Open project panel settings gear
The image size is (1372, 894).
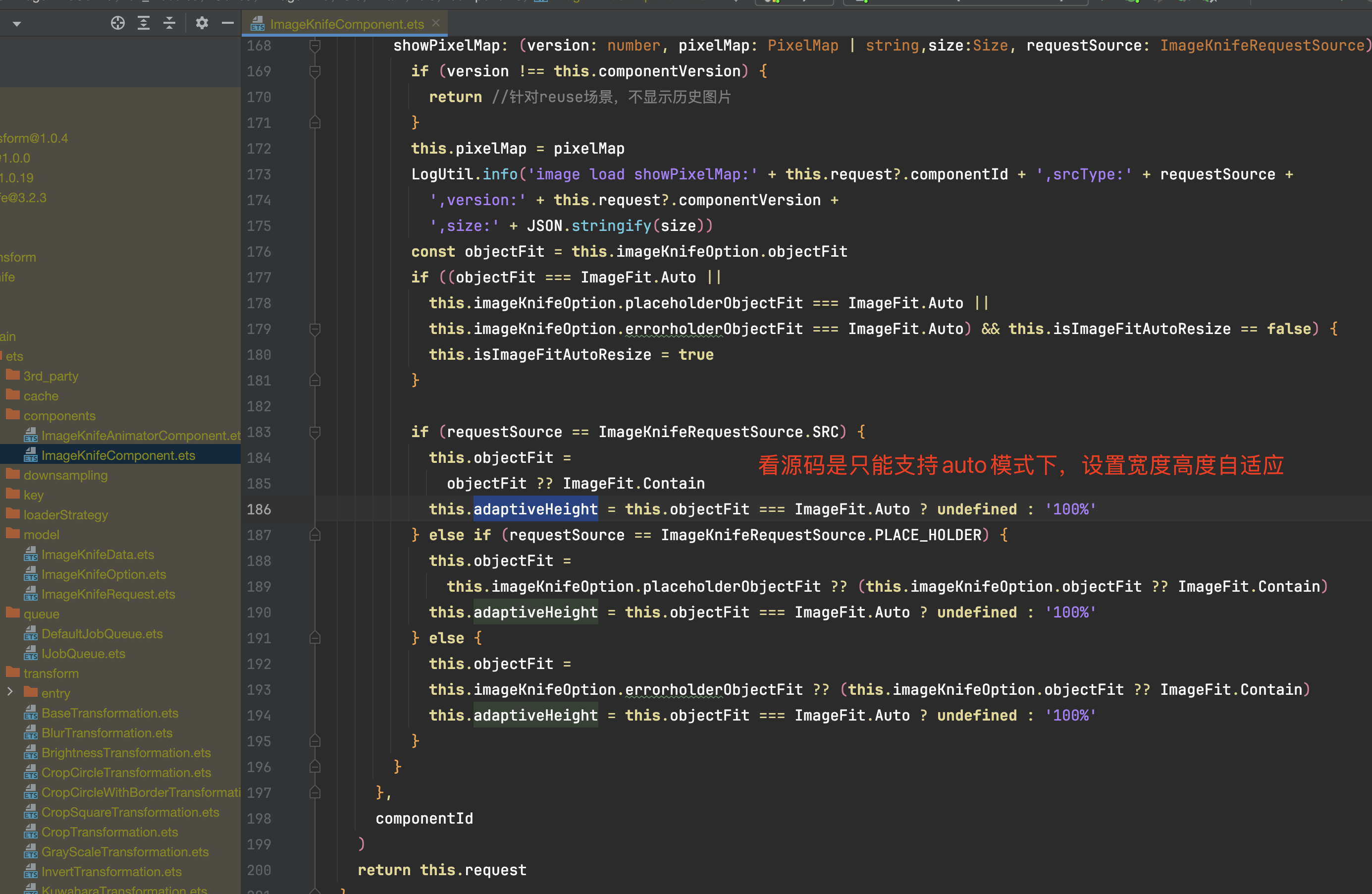click(202, 23)
